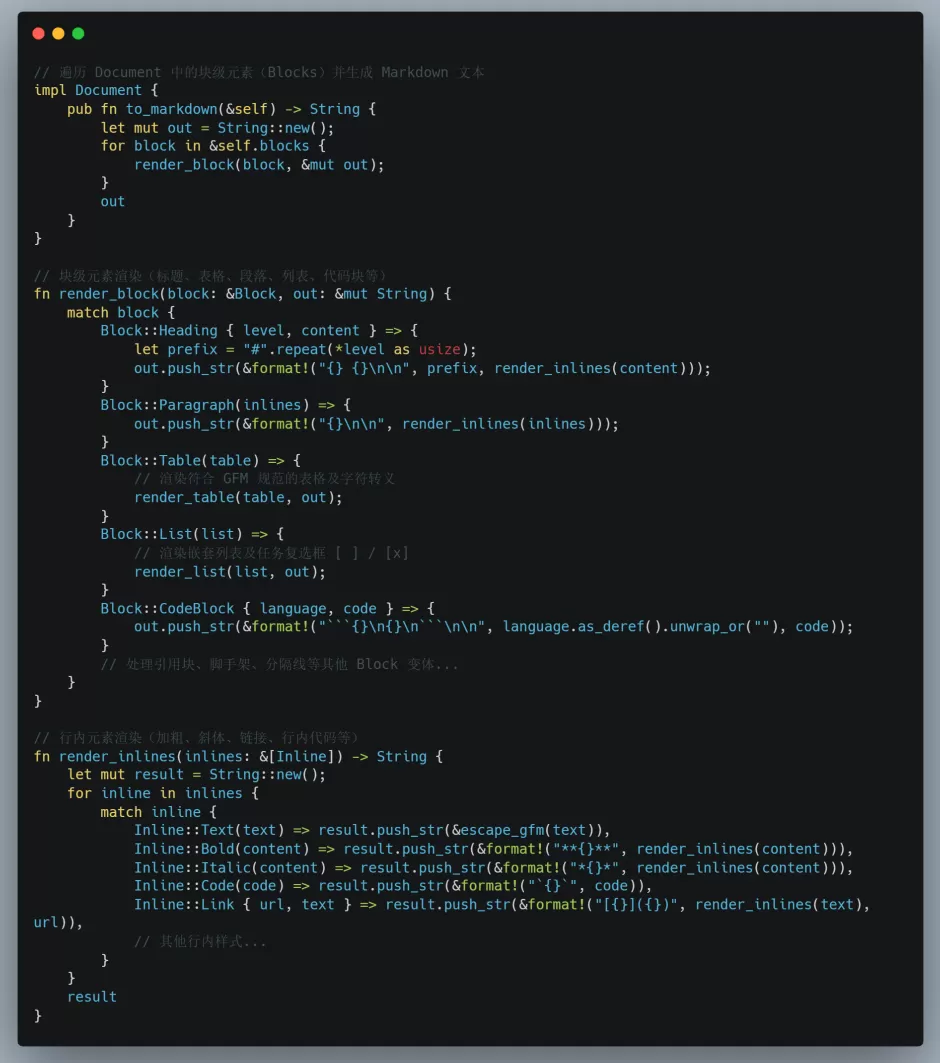Click the 'Block::CodeBlock { language, code }' arm

(x=268, y=609)
